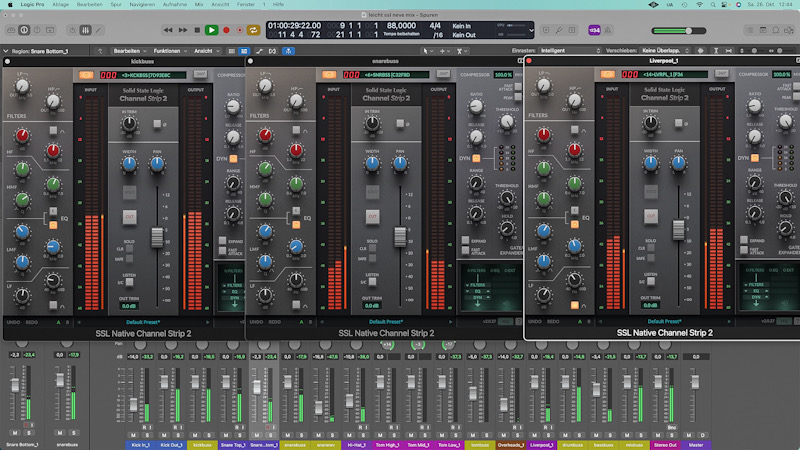Open the Editors pencil icon
Screen dimensions: 800x450
tap(98, 31)
